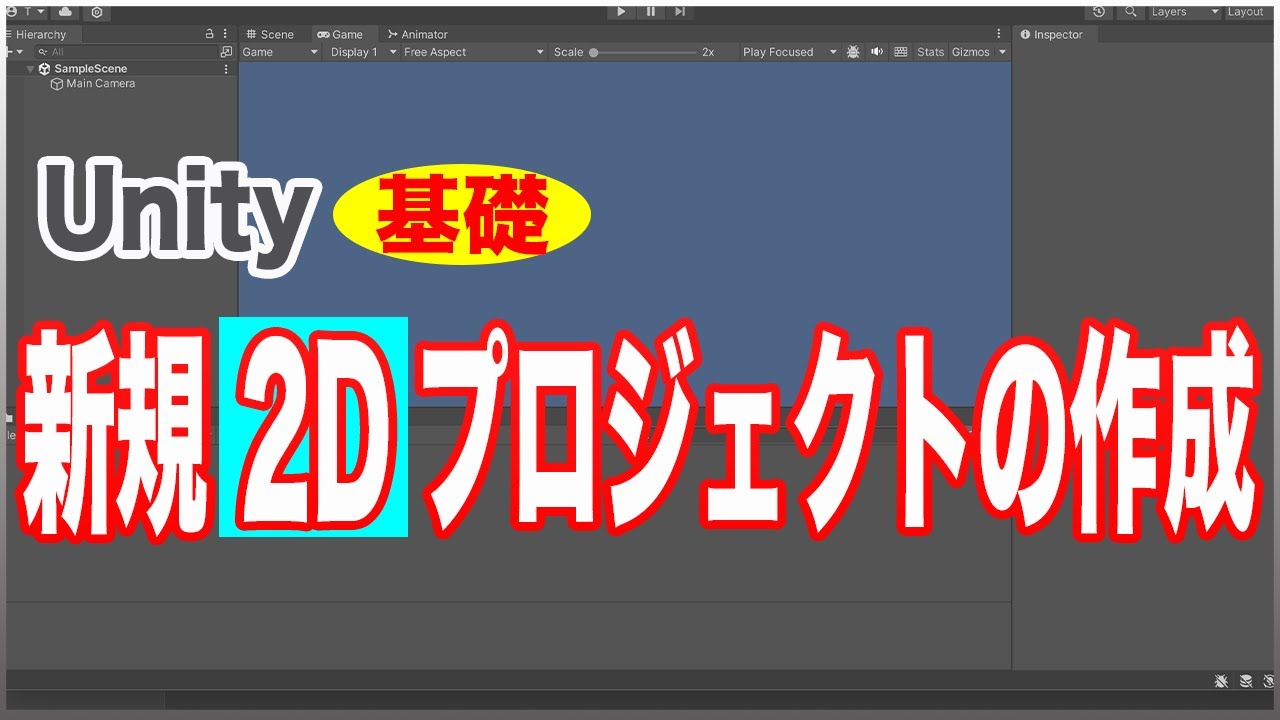The height and width of the screenshot is (720, 1280).
Task: Toggle the Hierarchy panel lock
Action: coord(209,34)
